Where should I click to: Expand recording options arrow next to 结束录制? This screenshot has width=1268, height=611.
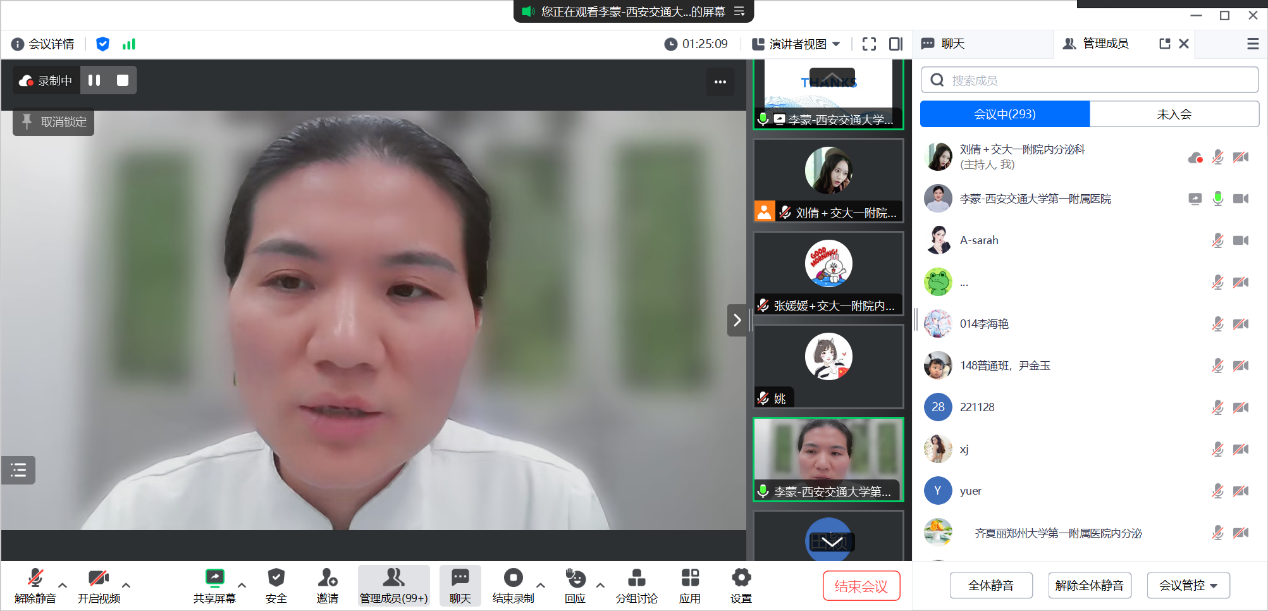pyautogui.click(x=540, y=585)
